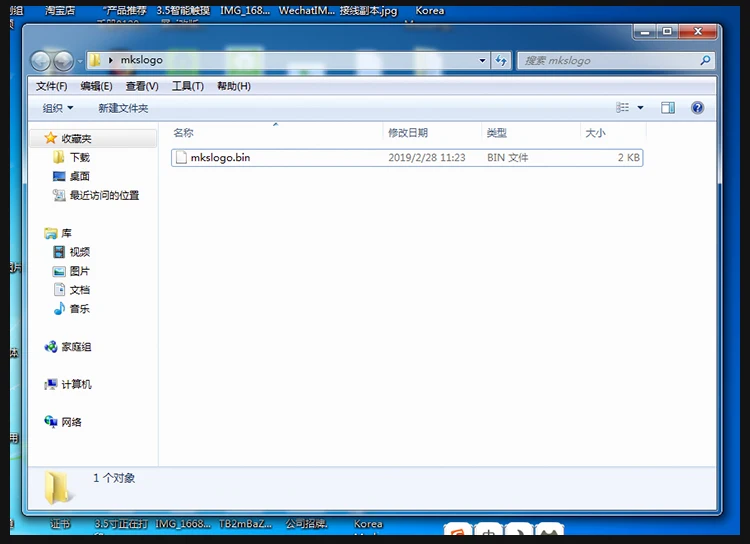Click the 计算机 computer icon

pyautogui.click(x=51, y=384)
